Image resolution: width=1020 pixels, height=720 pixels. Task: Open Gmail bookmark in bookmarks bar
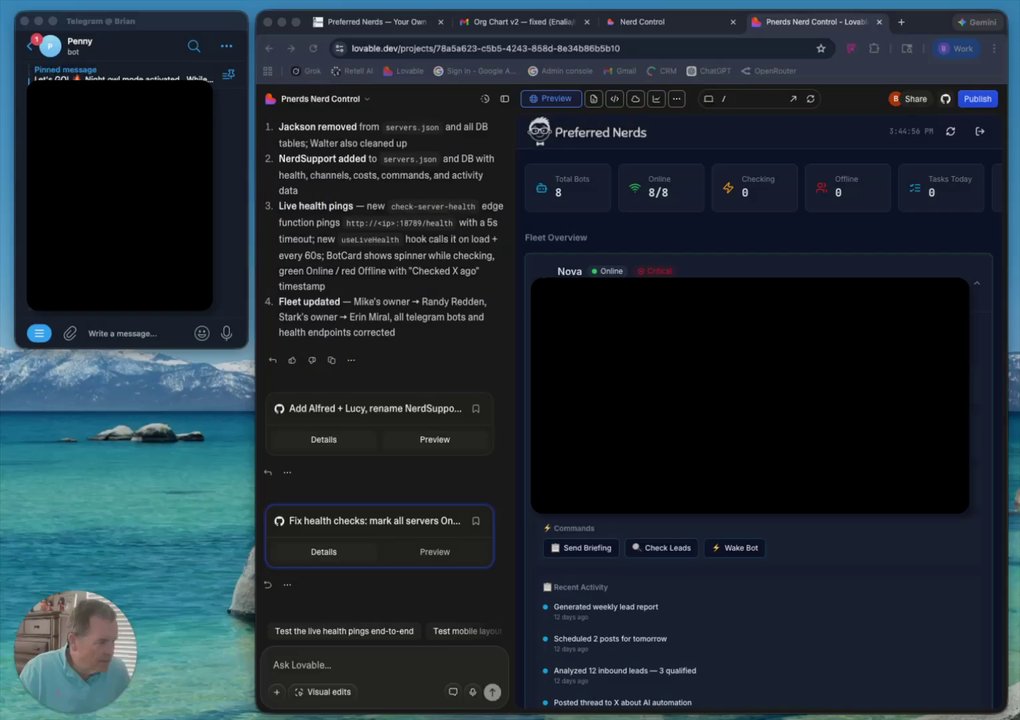click(x=619, y=71)
